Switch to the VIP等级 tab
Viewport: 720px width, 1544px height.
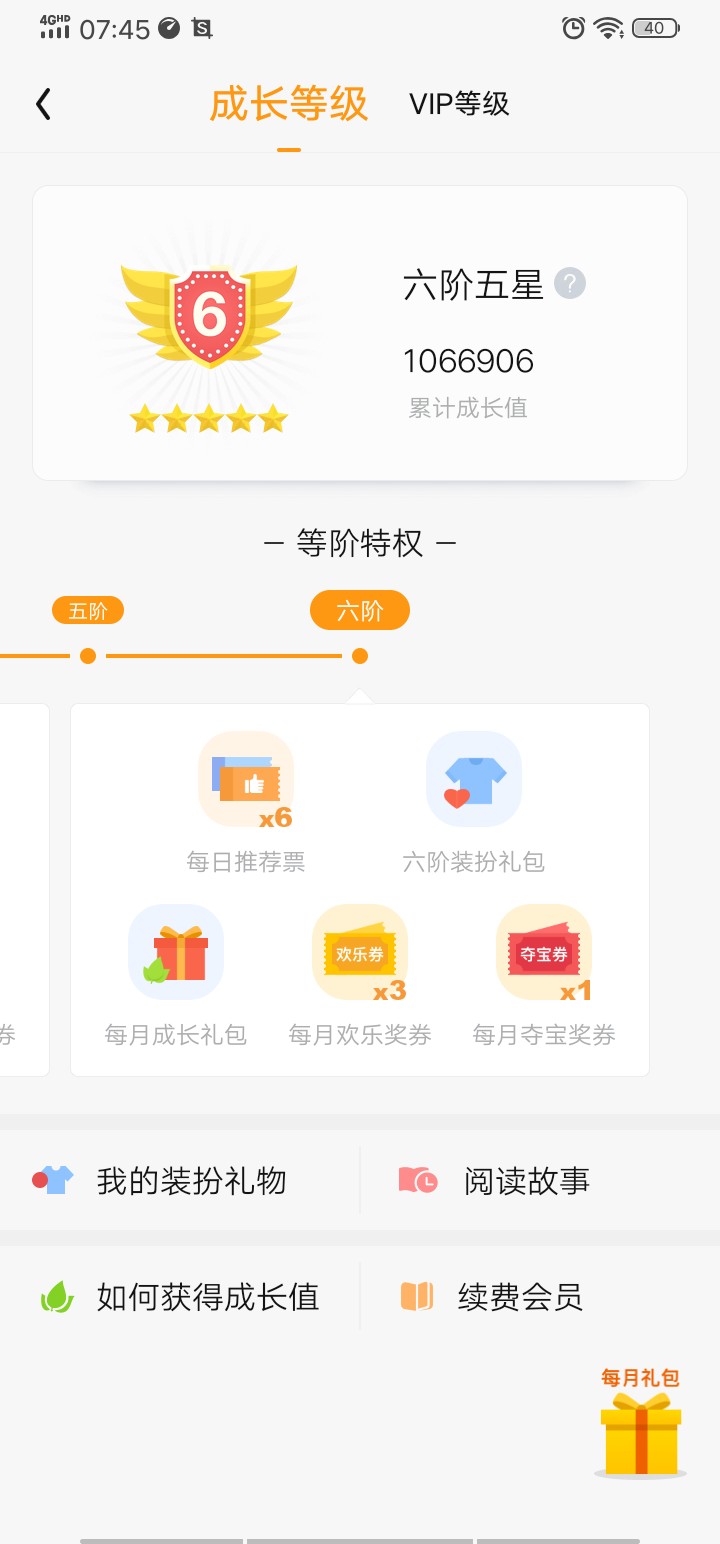(459, 104)
